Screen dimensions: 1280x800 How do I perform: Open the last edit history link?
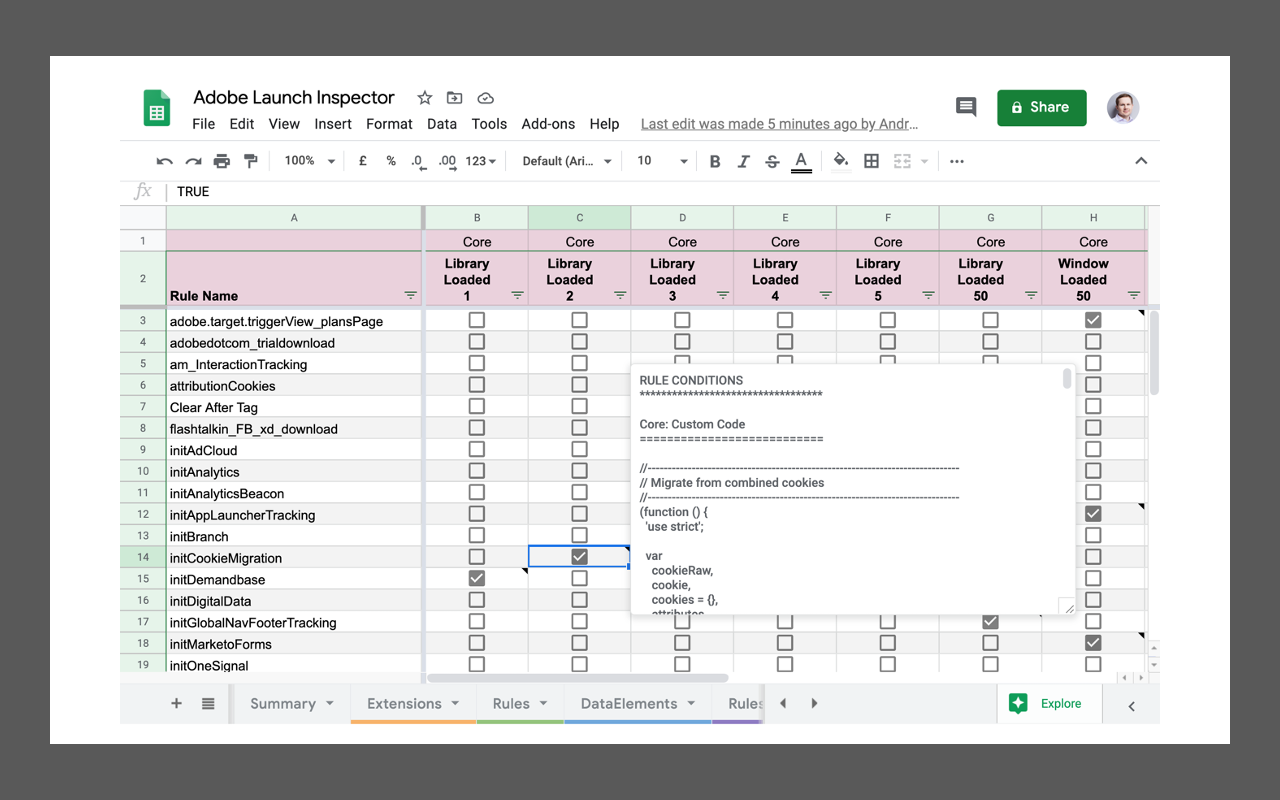[x=779, y=124]
